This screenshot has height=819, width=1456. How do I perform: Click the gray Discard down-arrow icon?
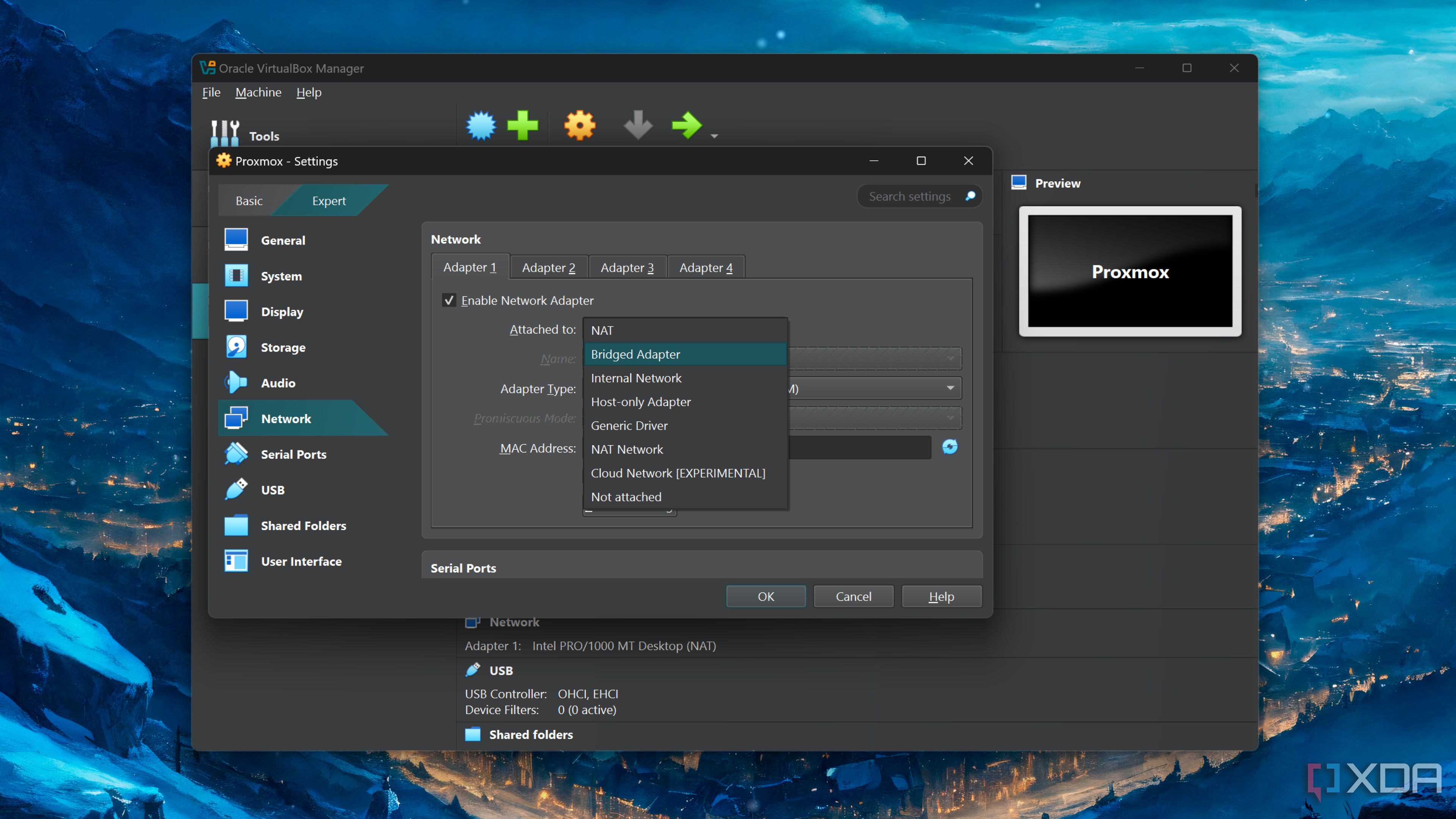tap(637, 125)
